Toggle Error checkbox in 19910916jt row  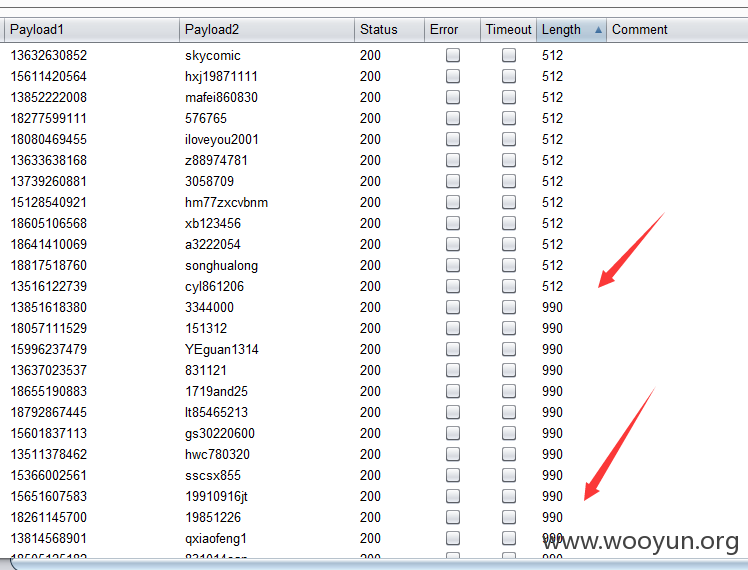pyautogui.click(x=453, y=496)
